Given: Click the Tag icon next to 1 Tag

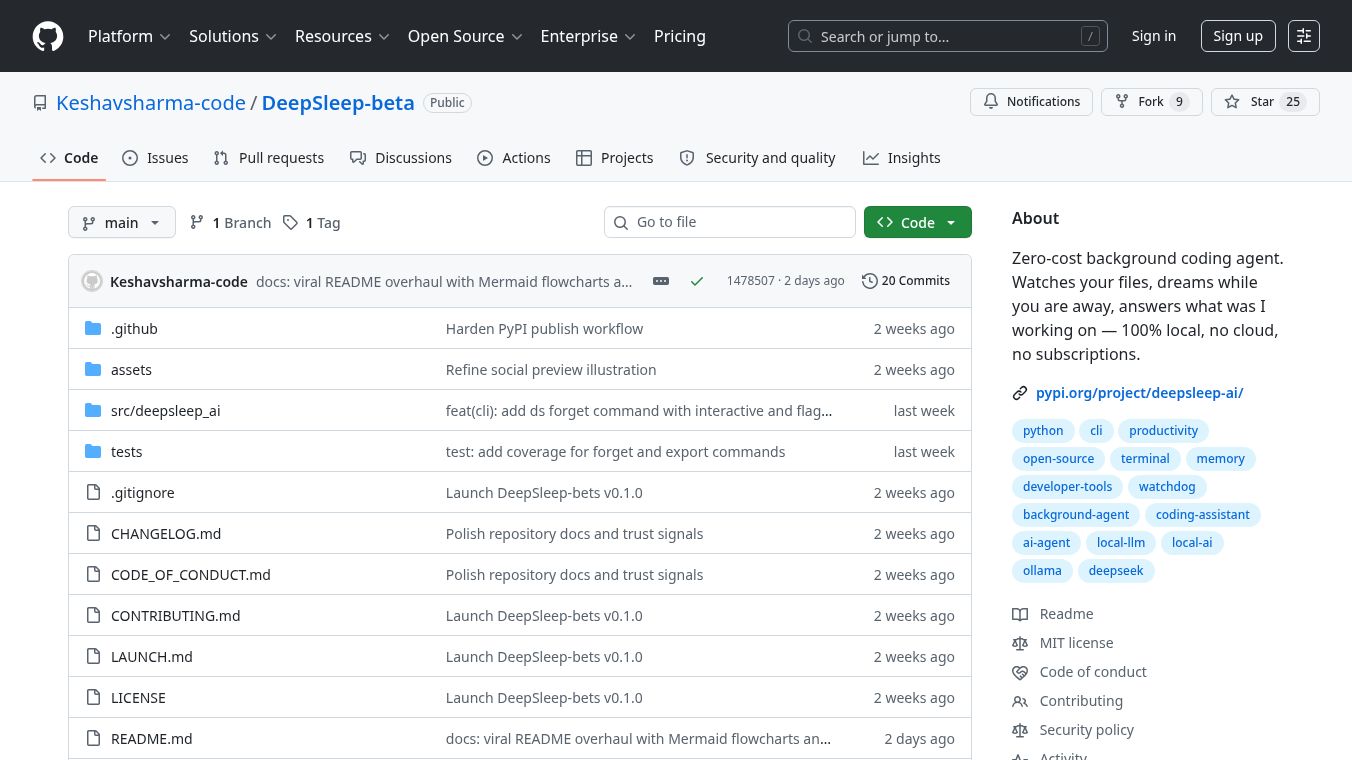Looking at the screenshot, I should [290, 223].
